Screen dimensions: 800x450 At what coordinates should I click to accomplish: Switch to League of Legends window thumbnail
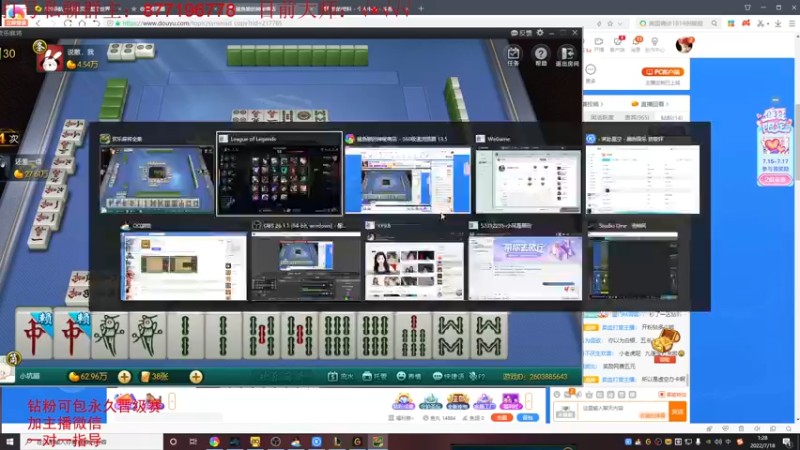tap(279, 174)
